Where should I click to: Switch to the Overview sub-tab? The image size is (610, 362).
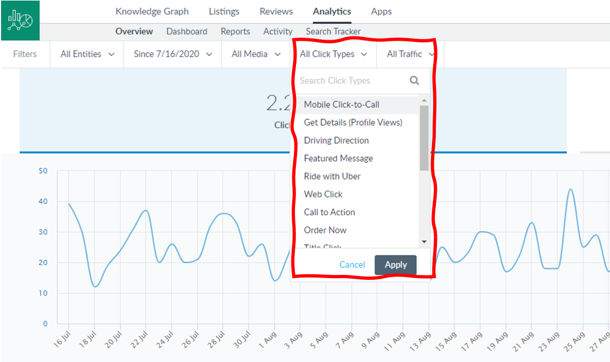pos(134,31)
